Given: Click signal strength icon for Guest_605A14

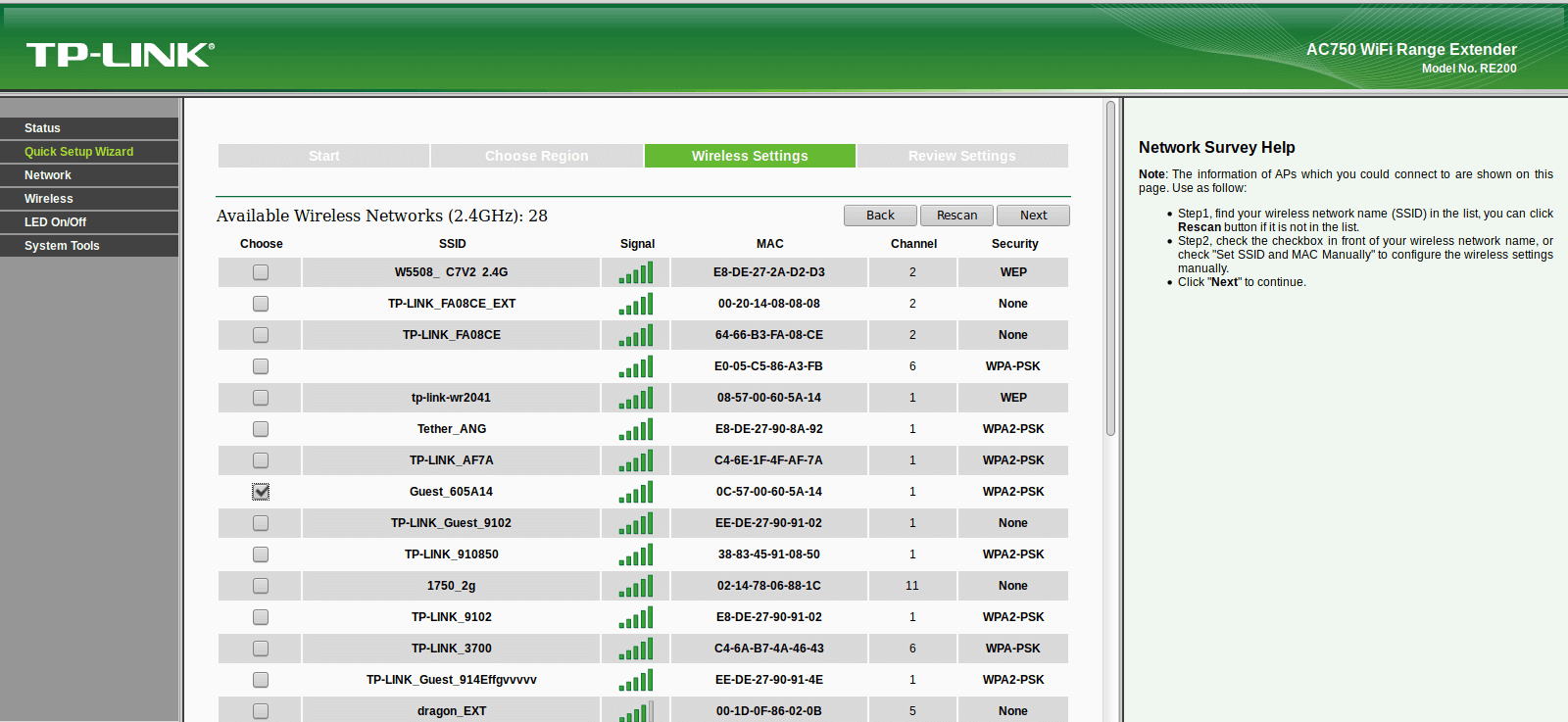Looking at the screenshot, I should pyautogui.click(x=636, y=492).
